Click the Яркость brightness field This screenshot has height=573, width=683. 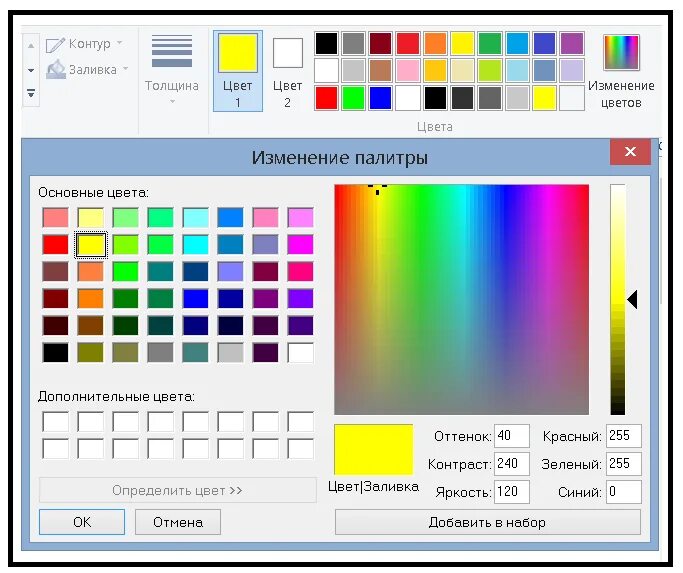(x=512, y=492)
